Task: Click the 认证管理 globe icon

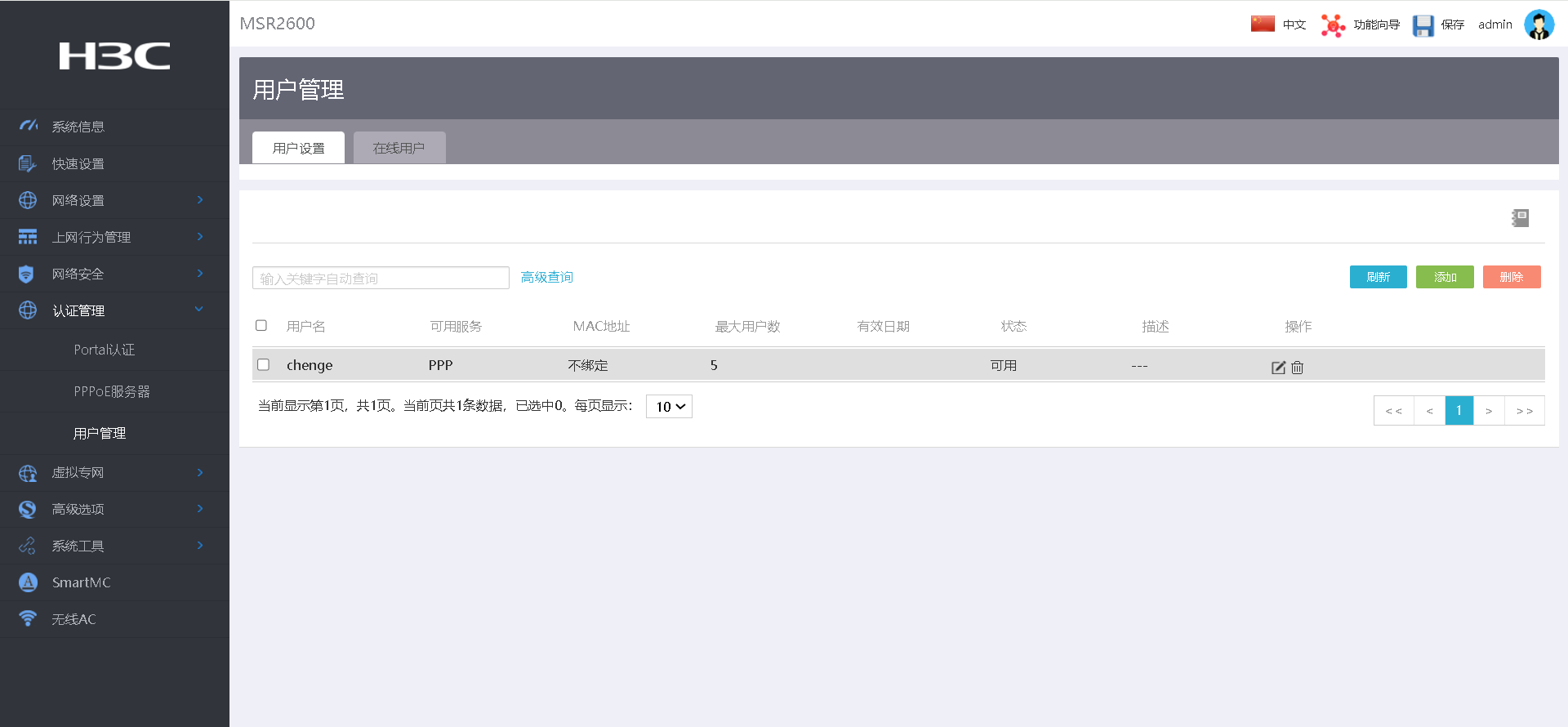Action: click(28, 310)
